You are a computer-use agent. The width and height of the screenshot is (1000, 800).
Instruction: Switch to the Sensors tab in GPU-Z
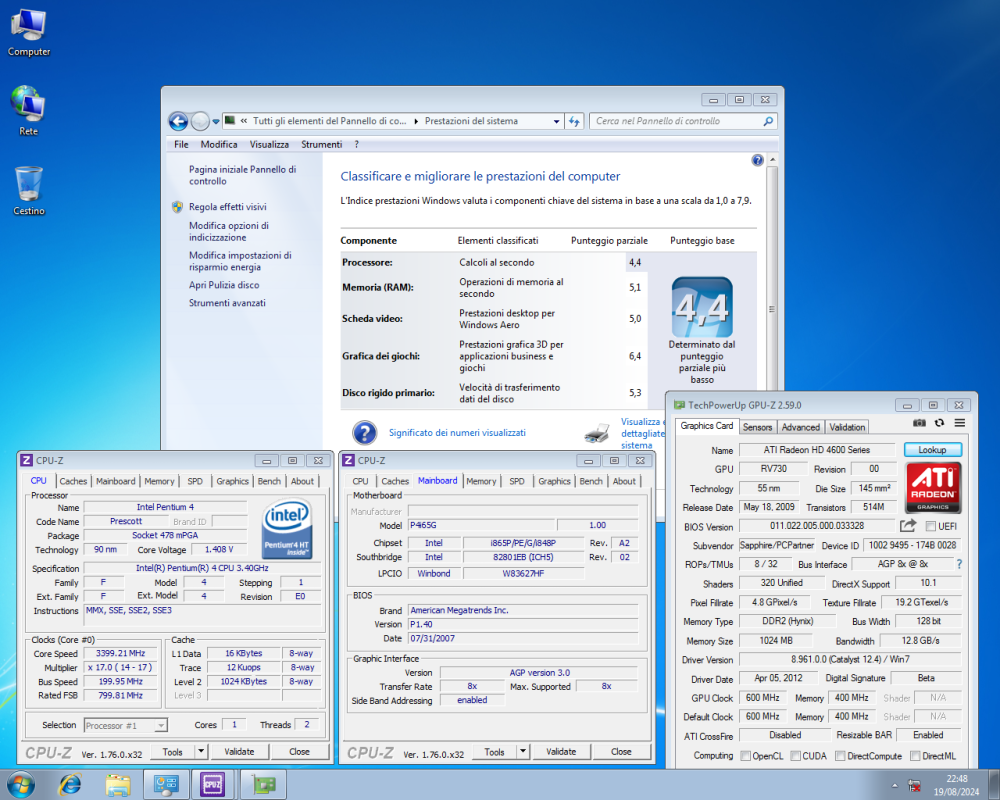pyautogui.click(x=757, y=427)
